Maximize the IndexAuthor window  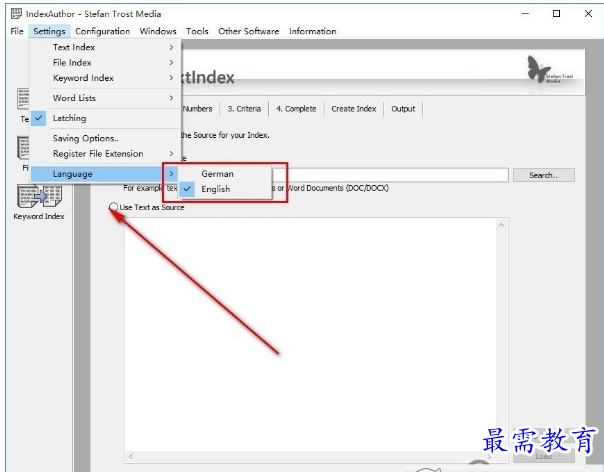tap(556, 13)
